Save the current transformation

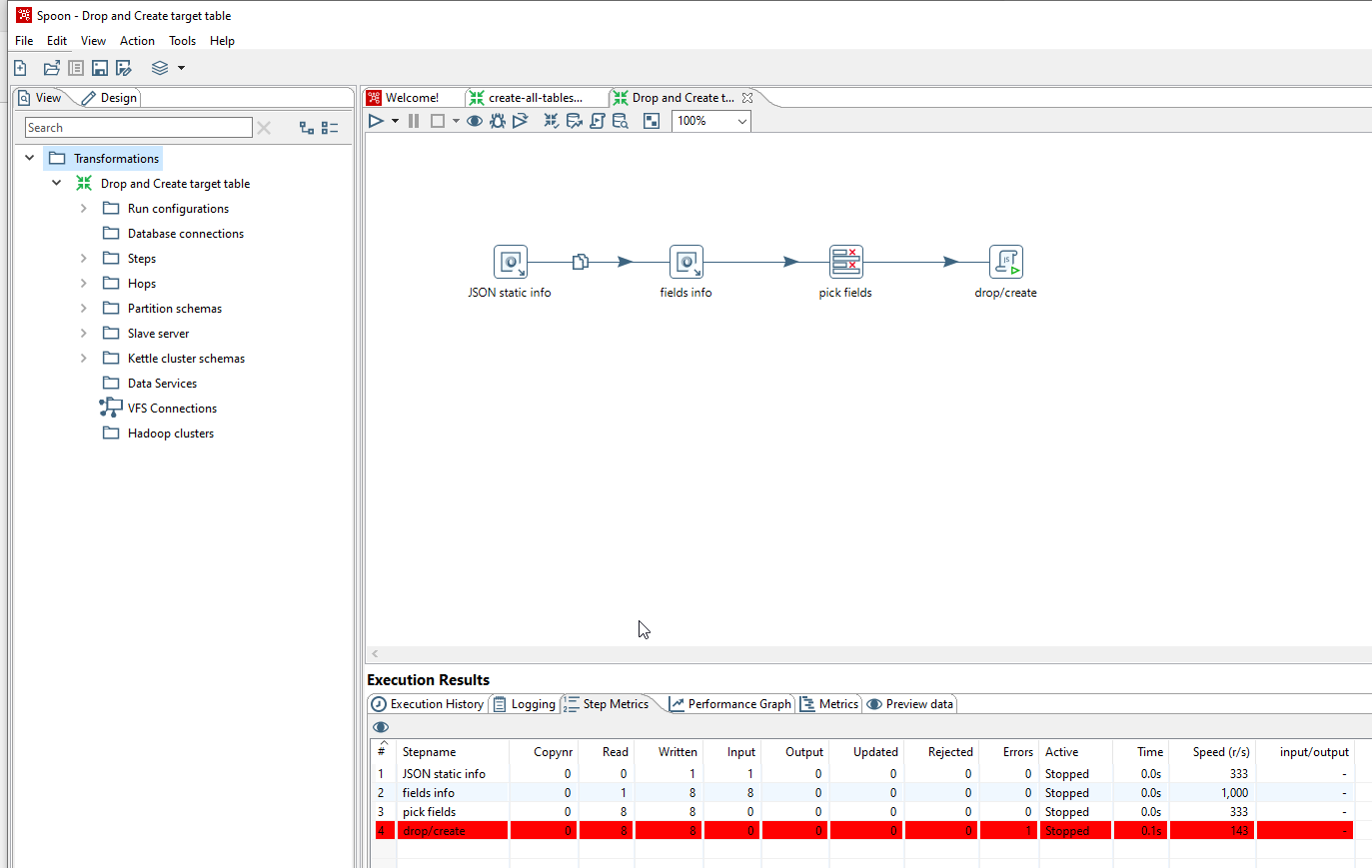point(100,67)
